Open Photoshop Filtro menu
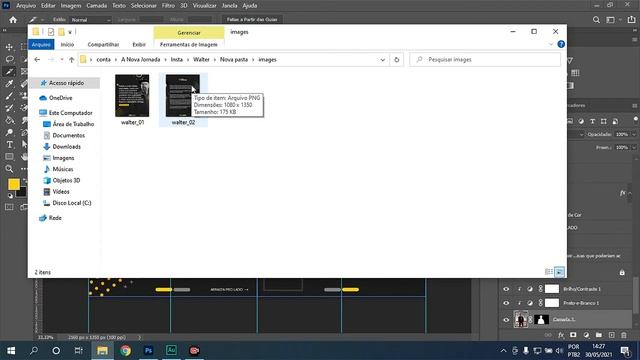The image size is (640, 360). pos(168,6)
